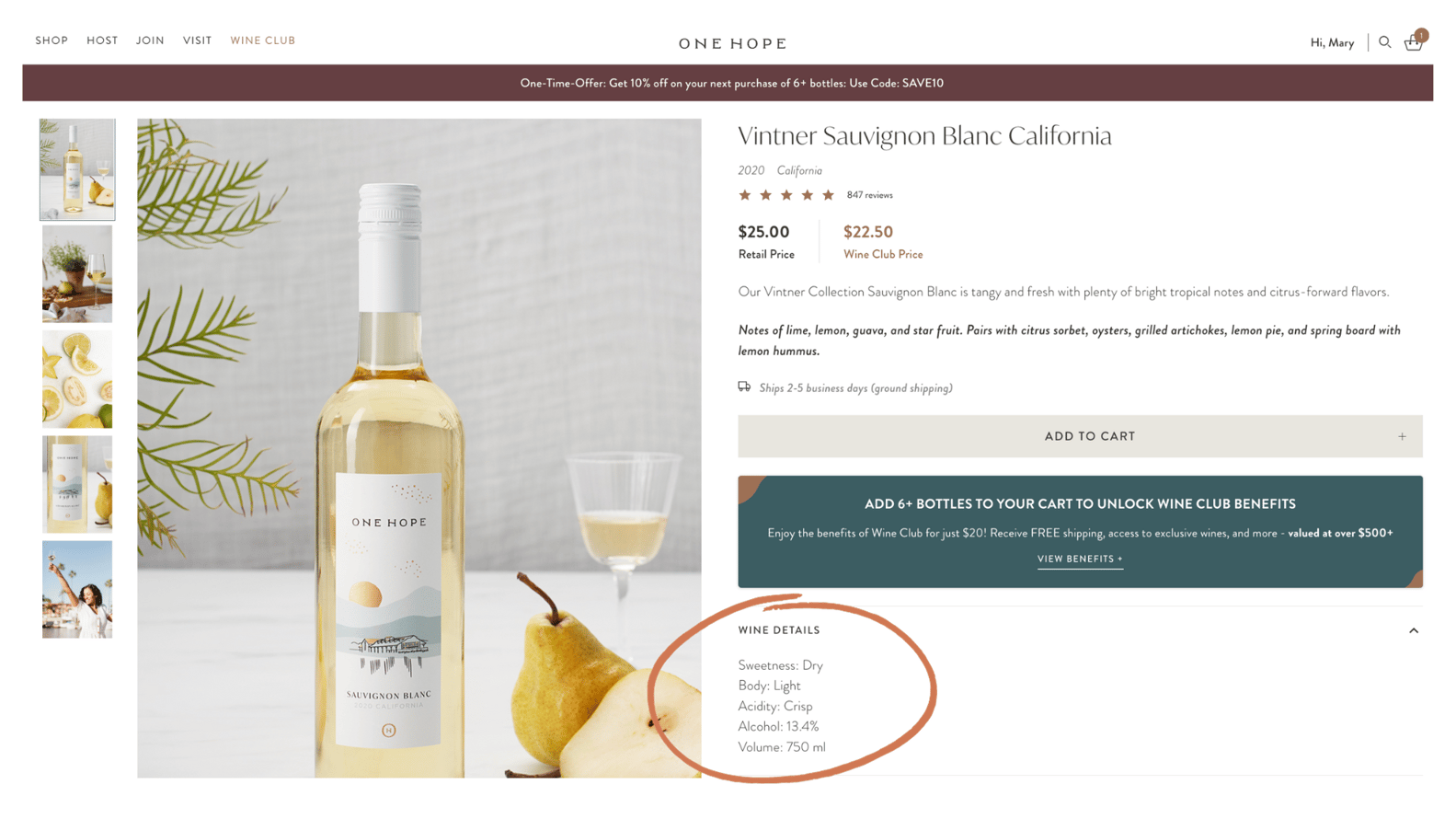Screen dimensions: 1456x819
Task: Add the Sauvignon Blanc to cart
Action: pyautogui.click(x=1079, y=436)
